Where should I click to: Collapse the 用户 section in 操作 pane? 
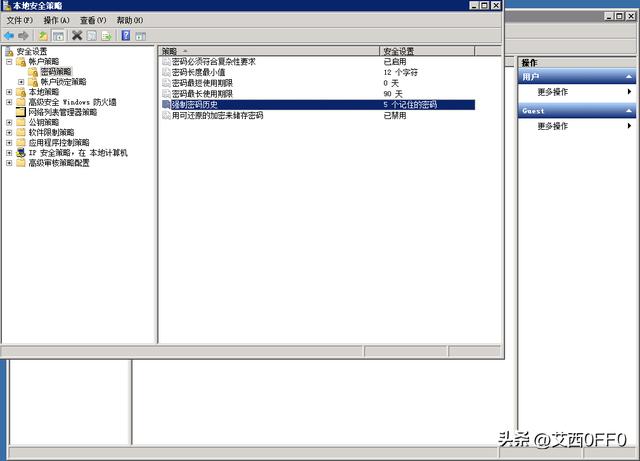pyautogui.click(x=629, y=77)
